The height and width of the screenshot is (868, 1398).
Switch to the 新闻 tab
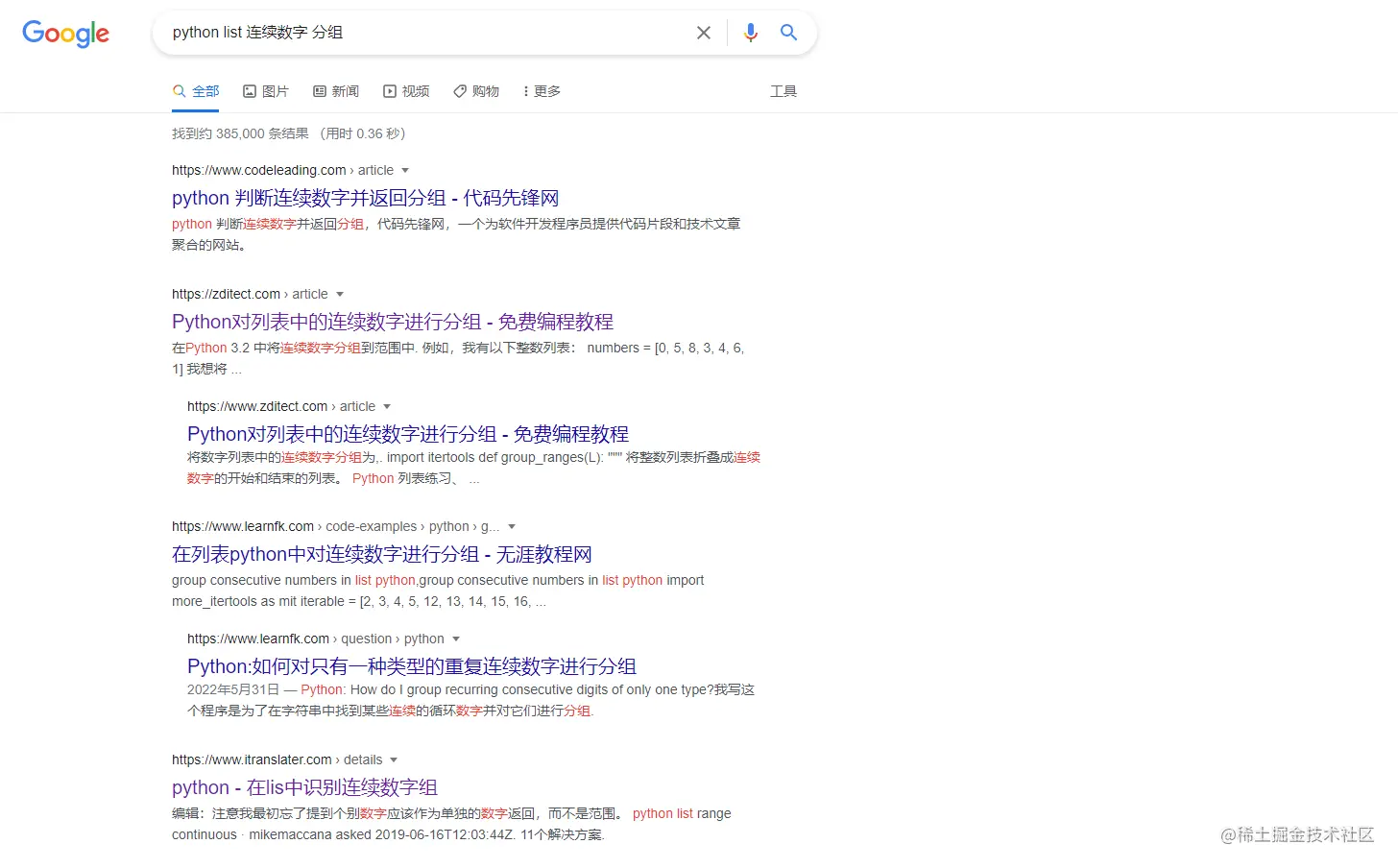coord(336,91)
